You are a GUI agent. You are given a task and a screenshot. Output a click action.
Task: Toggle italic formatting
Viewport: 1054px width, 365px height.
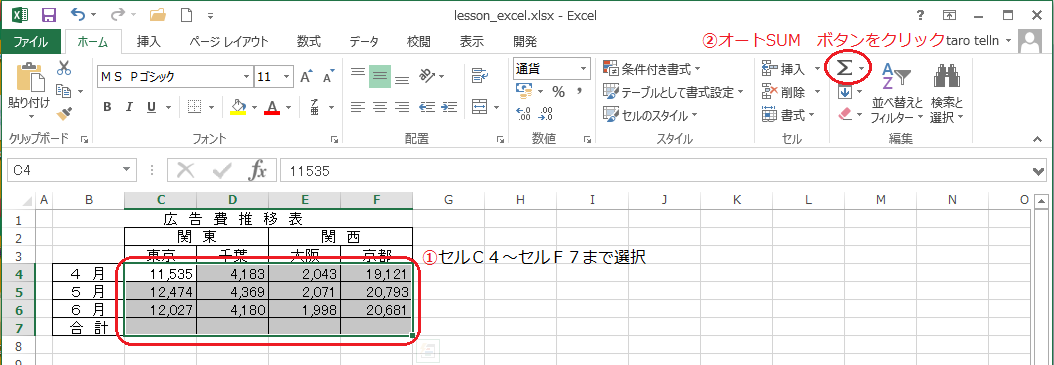(129, 107)
